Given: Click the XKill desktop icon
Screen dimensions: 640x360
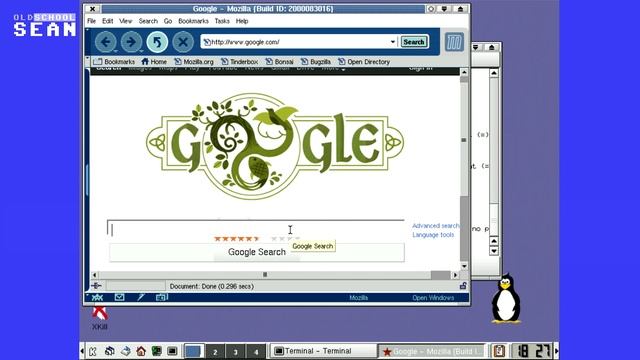Looking at the screenshot, I should [x=100, y=318].
